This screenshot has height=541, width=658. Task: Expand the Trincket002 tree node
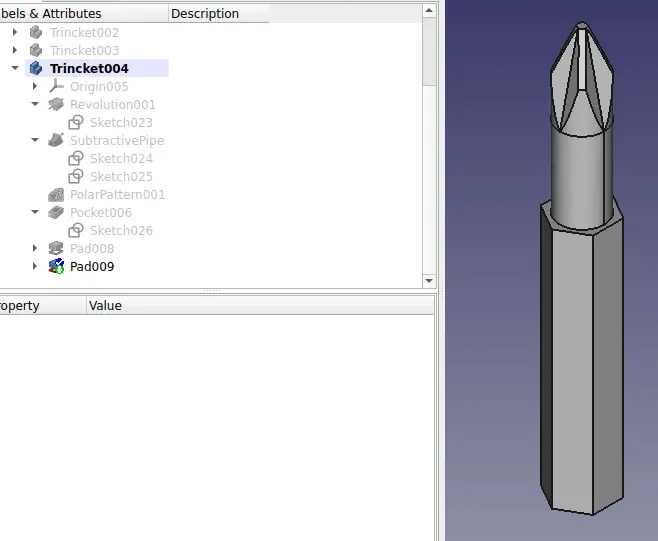[15, 33]
